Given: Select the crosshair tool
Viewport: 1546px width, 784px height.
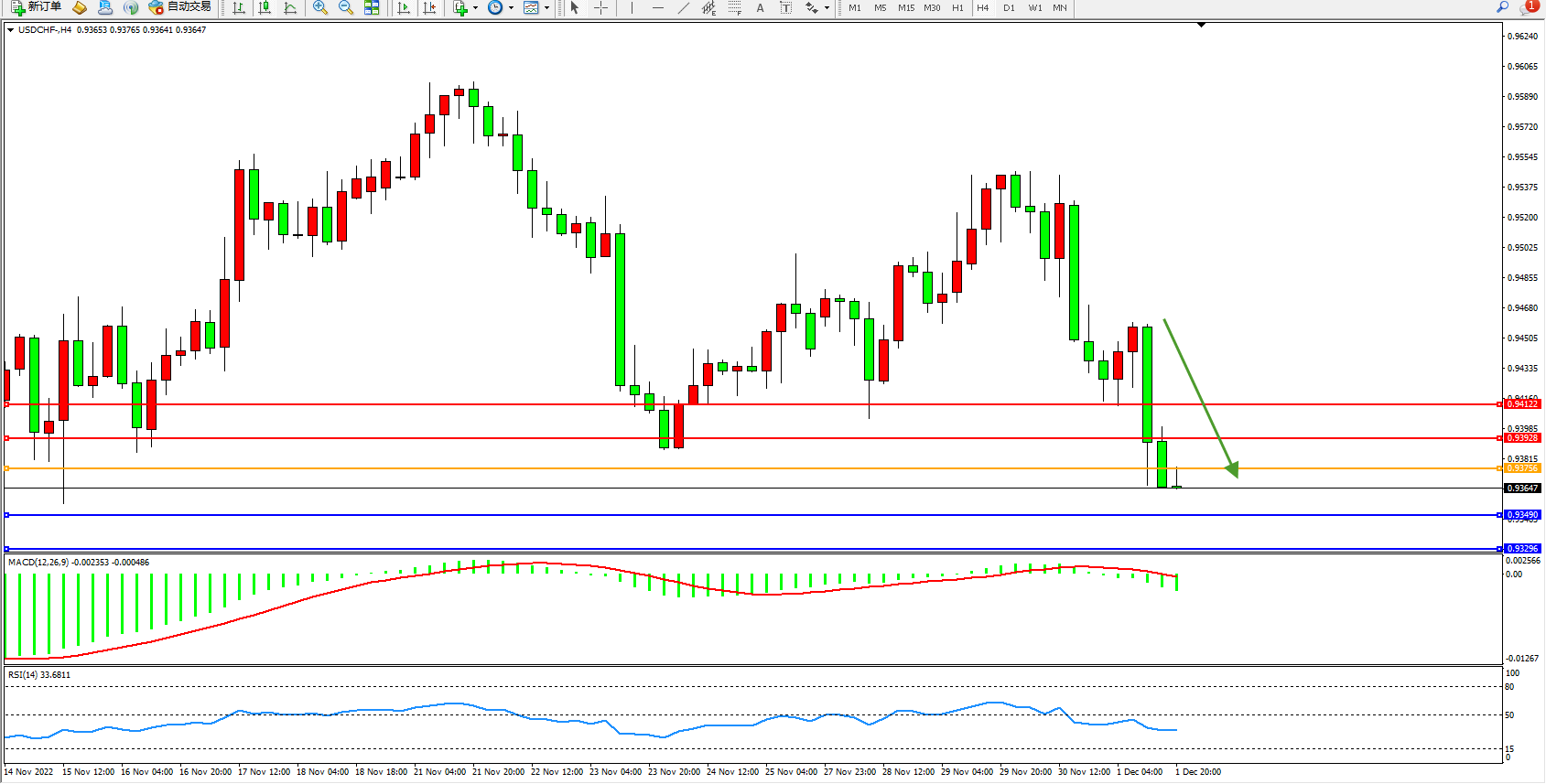Looking at the screenshot, I should [600, 7].
